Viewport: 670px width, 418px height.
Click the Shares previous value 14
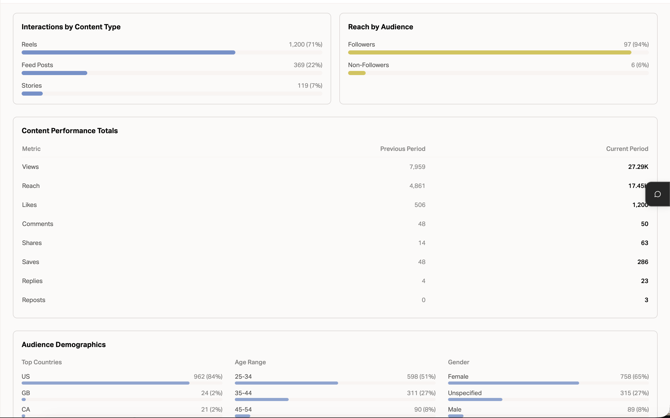point(422,243)
